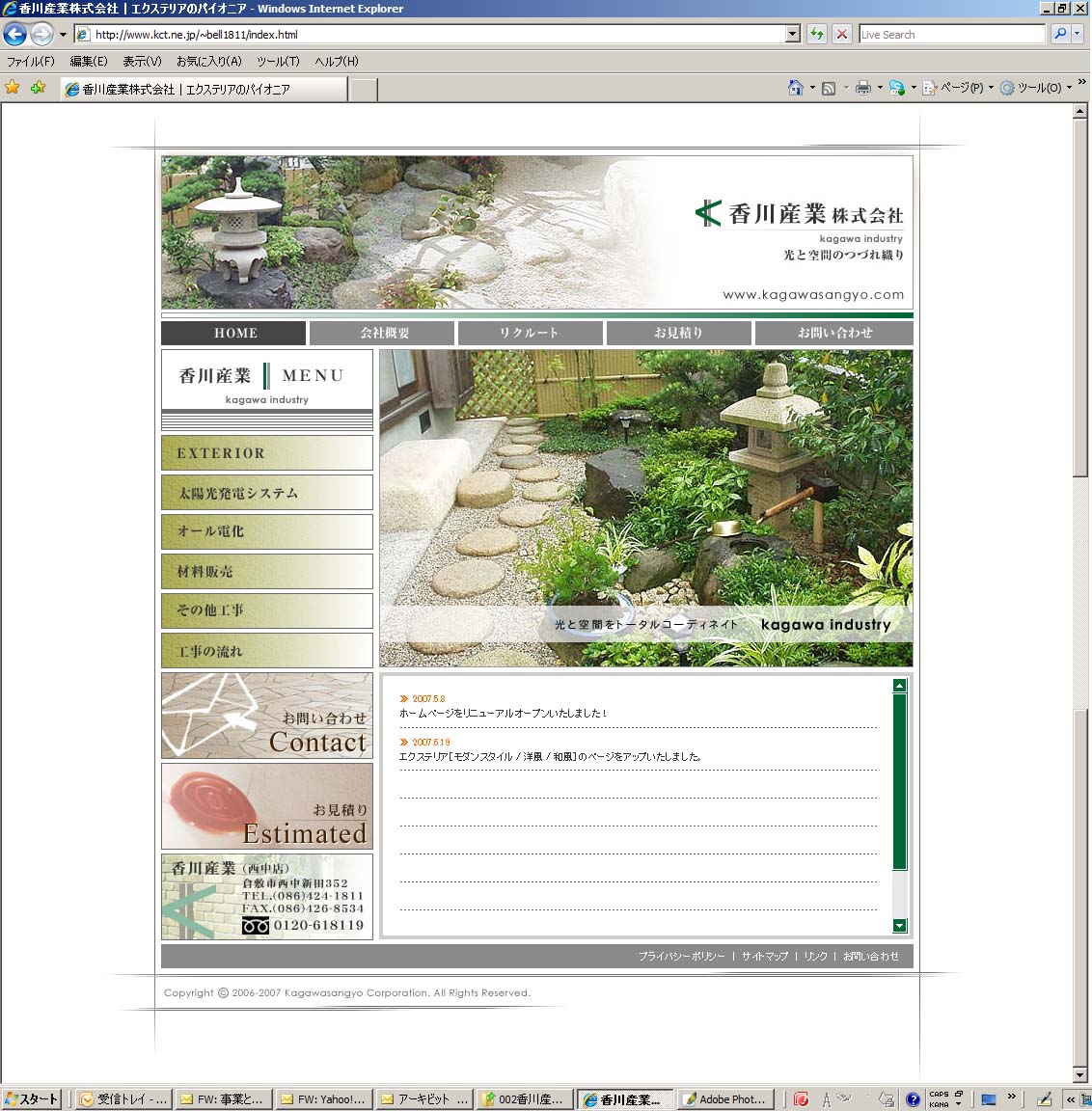The image size is (1092, 1111).
Task: Switch to 002香川産... taskbar window
Action: 525,1099
